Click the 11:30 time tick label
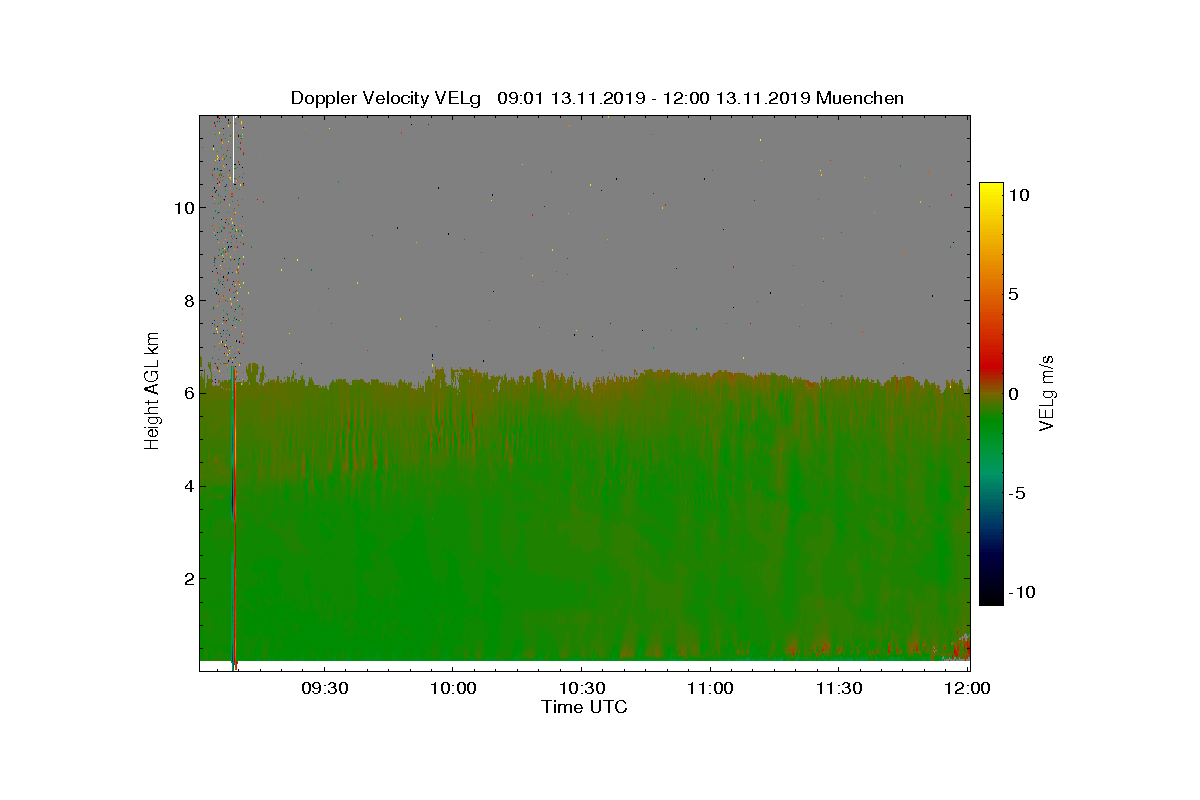The image size is (1200, 800). pyautogui.click(x=840, y=688)
